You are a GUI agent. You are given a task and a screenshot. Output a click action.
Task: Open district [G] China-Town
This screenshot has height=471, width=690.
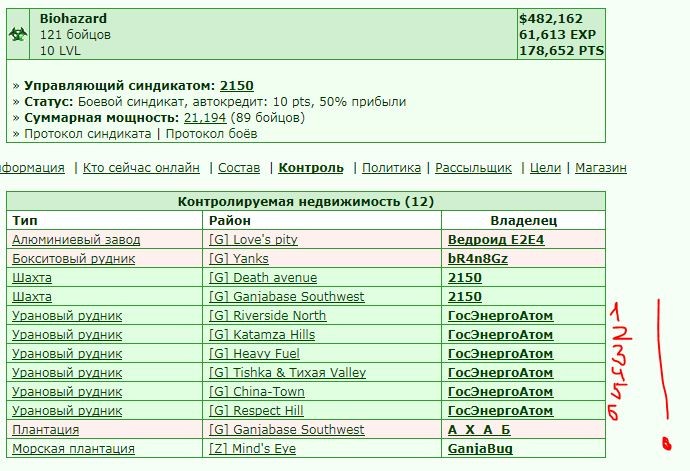point(257,391)
